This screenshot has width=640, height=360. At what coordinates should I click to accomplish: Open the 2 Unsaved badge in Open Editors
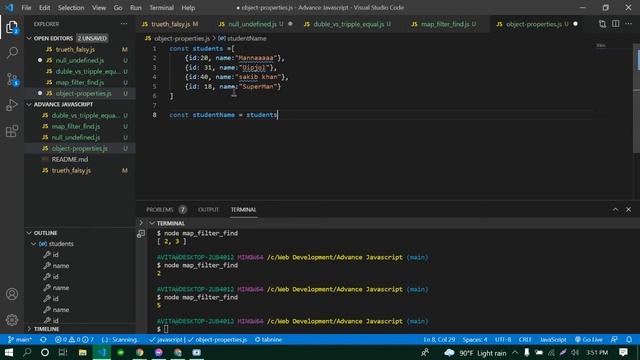[92, 38]
